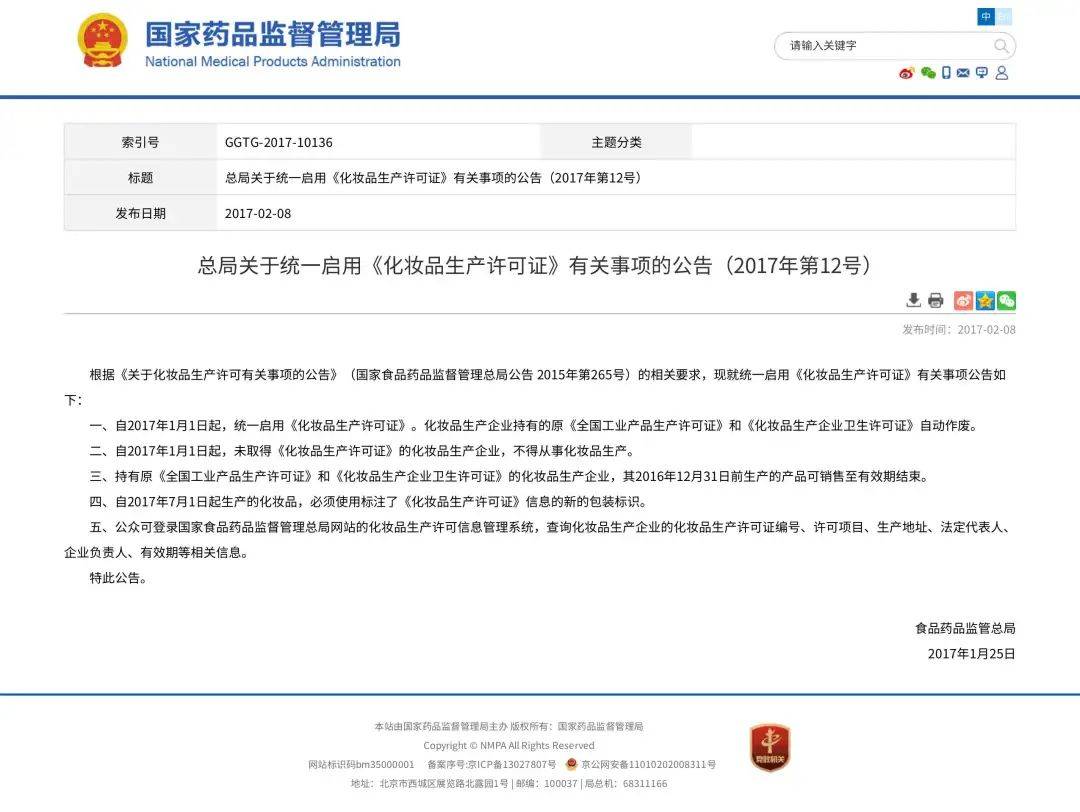This screenshot has height=812, width=1080.
Task: Click the national emblem logo
Action: [x=103, y=41]
